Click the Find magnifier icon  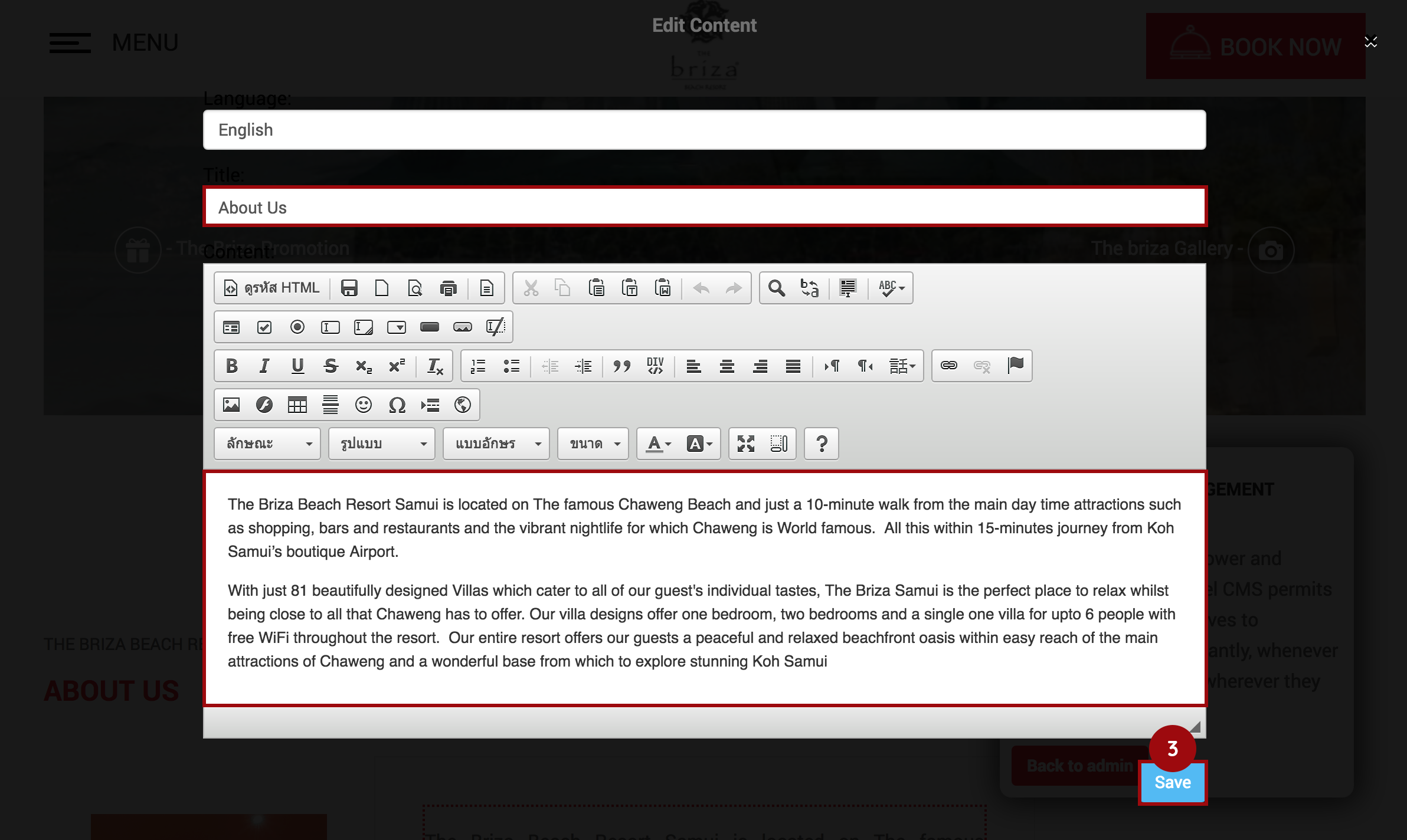[777, 288]
